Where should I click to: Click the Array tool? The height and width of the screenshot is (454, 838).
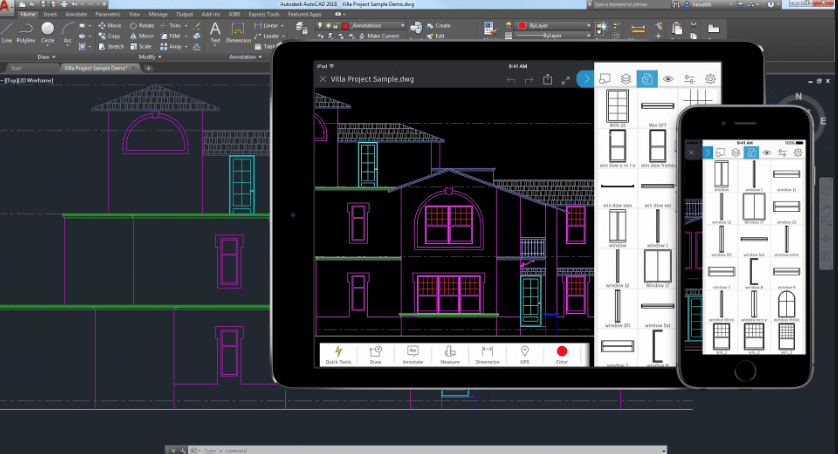[x=170, y=47]
